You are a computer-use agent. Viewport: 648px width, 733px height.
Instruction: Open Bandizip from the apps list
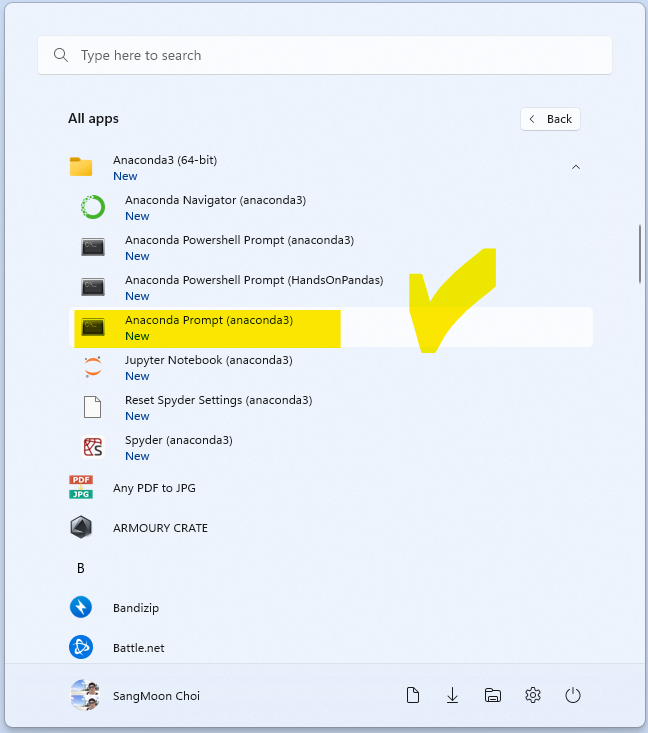(331, 607)
